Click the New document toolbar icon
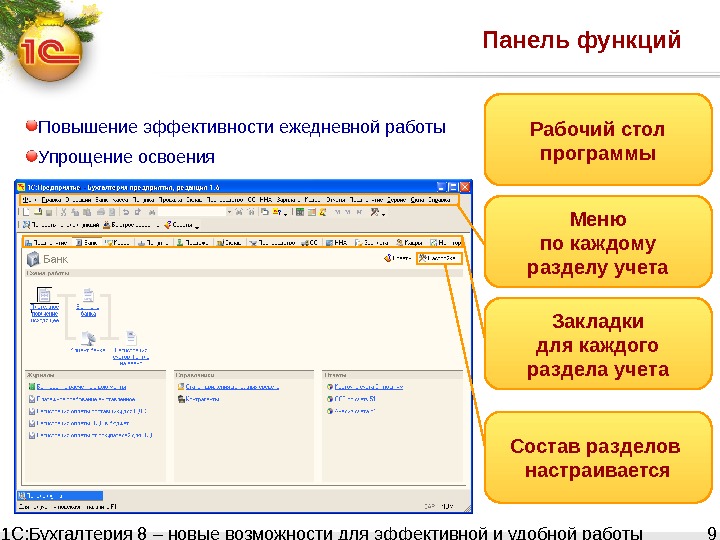 point(26,212)
